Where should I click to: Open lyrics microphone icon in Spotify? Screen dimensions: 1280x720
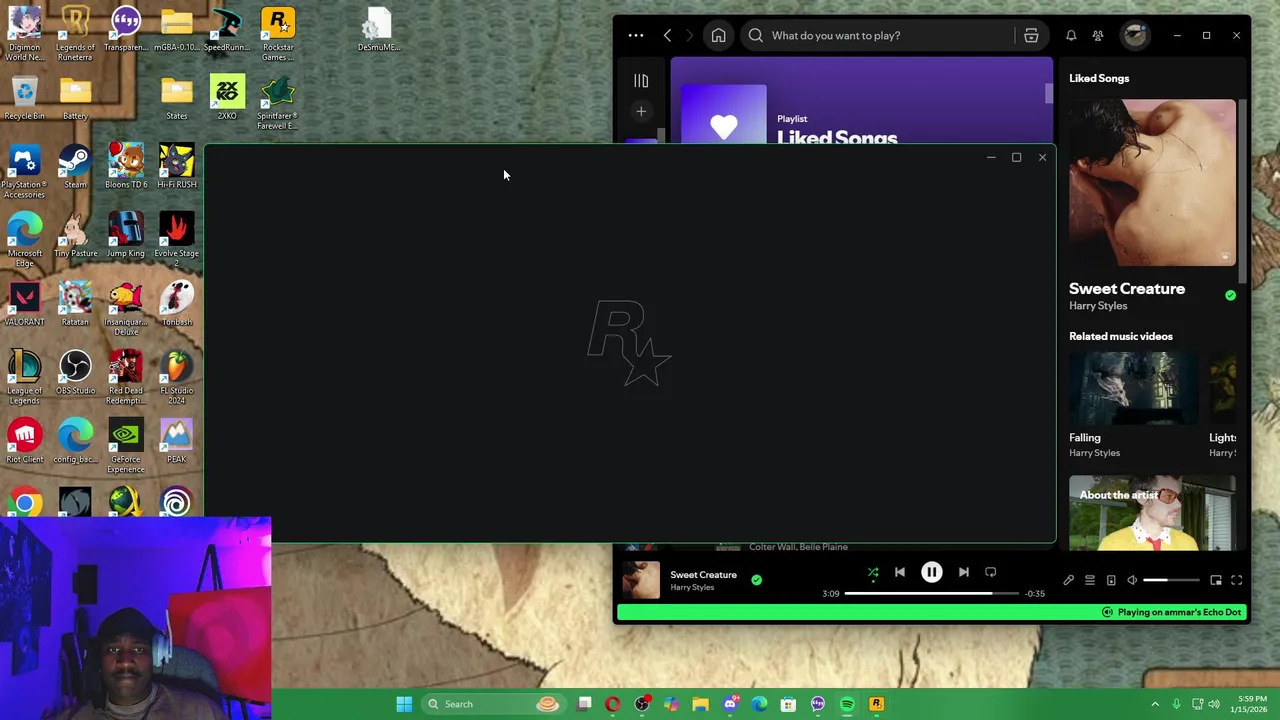[x=1068, y=580]
